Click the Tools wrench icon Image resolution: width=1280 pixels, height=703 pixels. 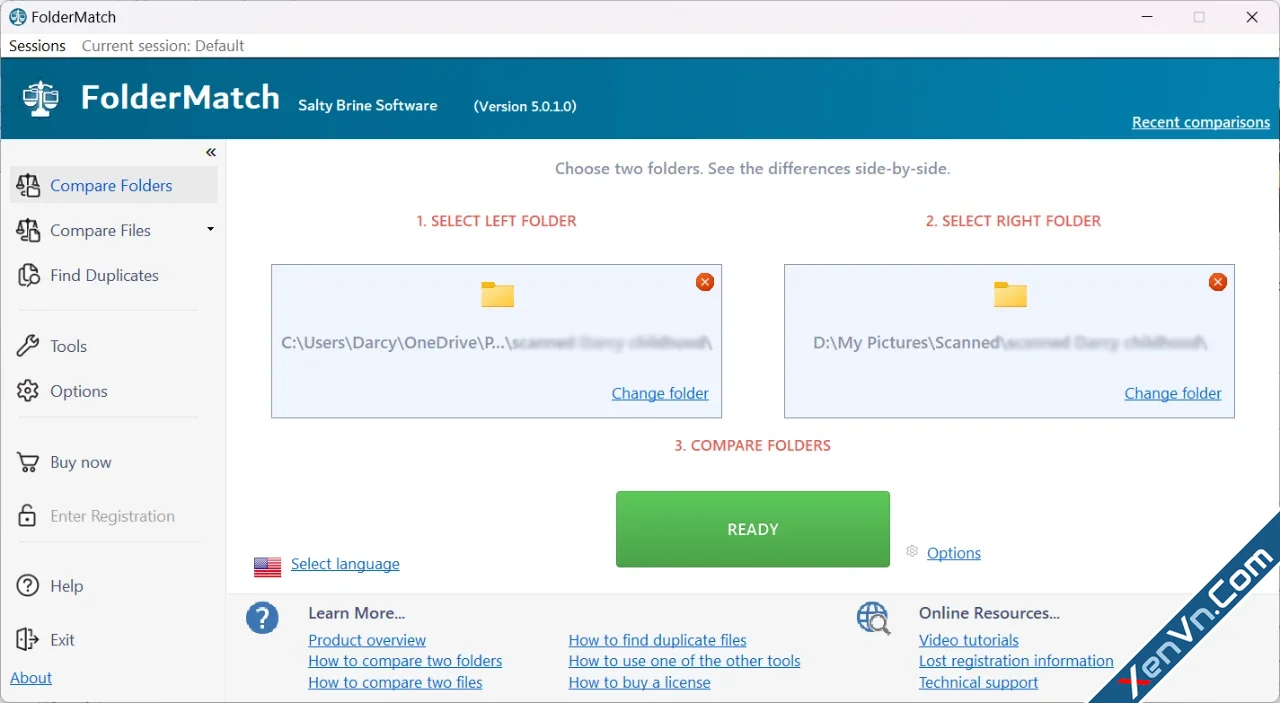click(x=28, y=346)
